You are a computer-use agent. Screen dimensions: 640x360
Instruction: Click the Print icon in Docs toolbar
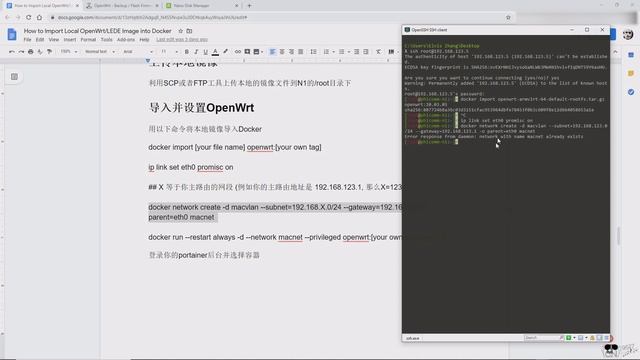[x=31, y=52]
